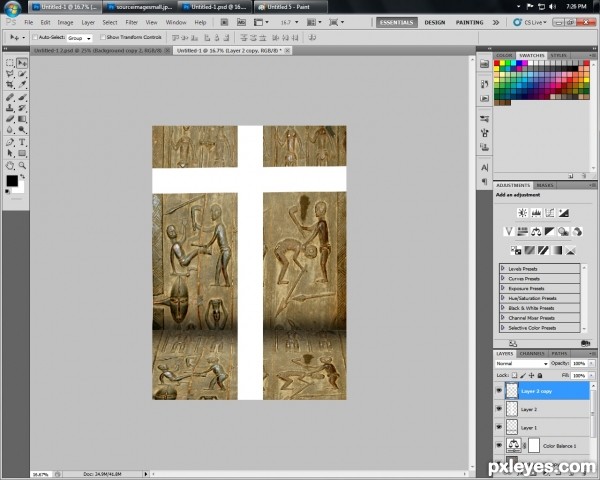Open the Fill value dropdown arrow

point(592,376)
